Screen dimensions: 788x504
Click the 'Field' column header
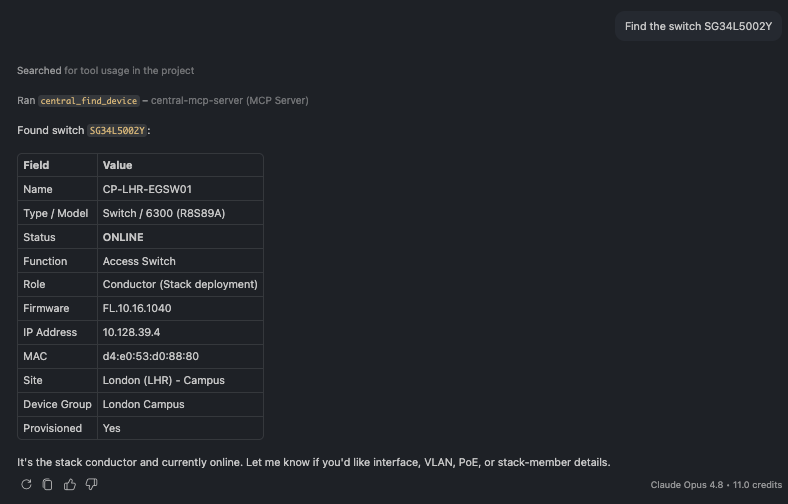36,165
